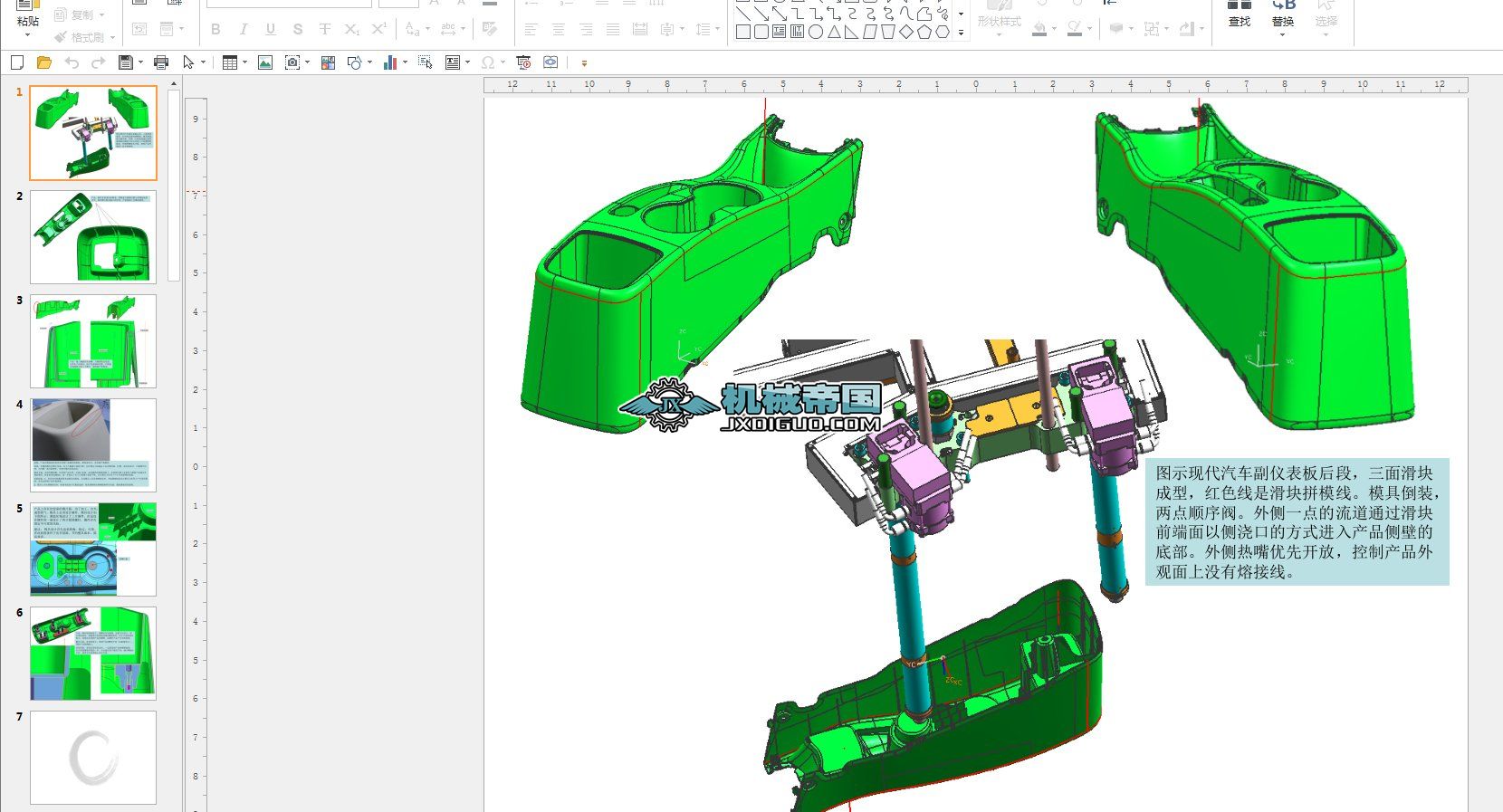Select slide 4 thumbnail in panel
Viewport: 1503px width, 812px height.
pos(93,444)
